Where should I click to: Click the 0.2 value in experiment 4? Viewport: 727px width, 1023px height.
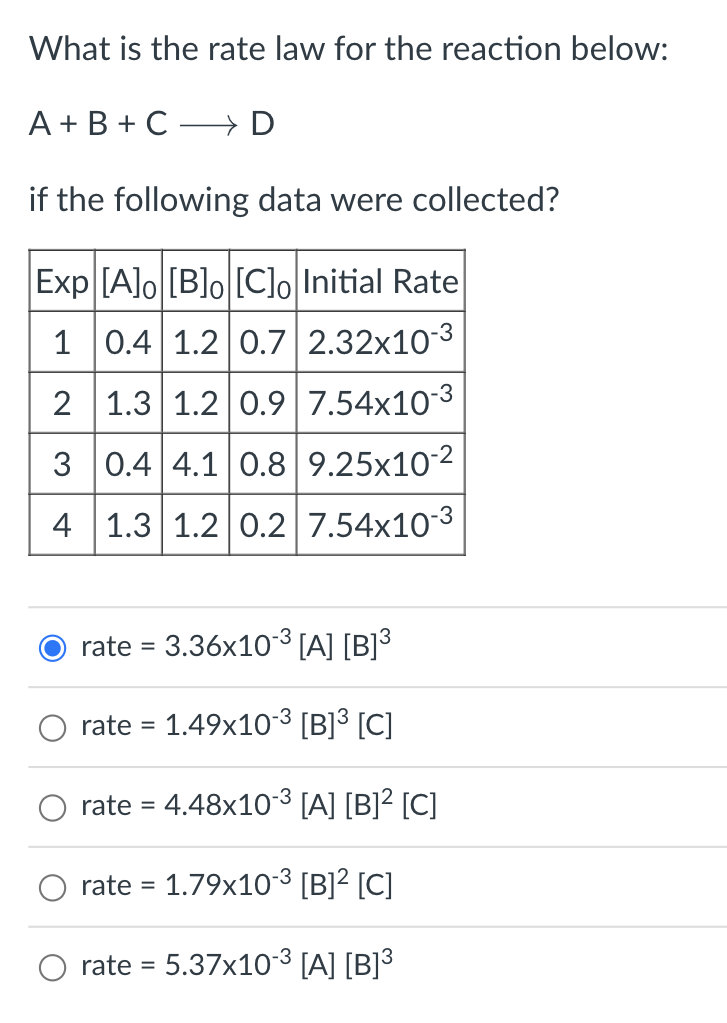coord(262,525)
